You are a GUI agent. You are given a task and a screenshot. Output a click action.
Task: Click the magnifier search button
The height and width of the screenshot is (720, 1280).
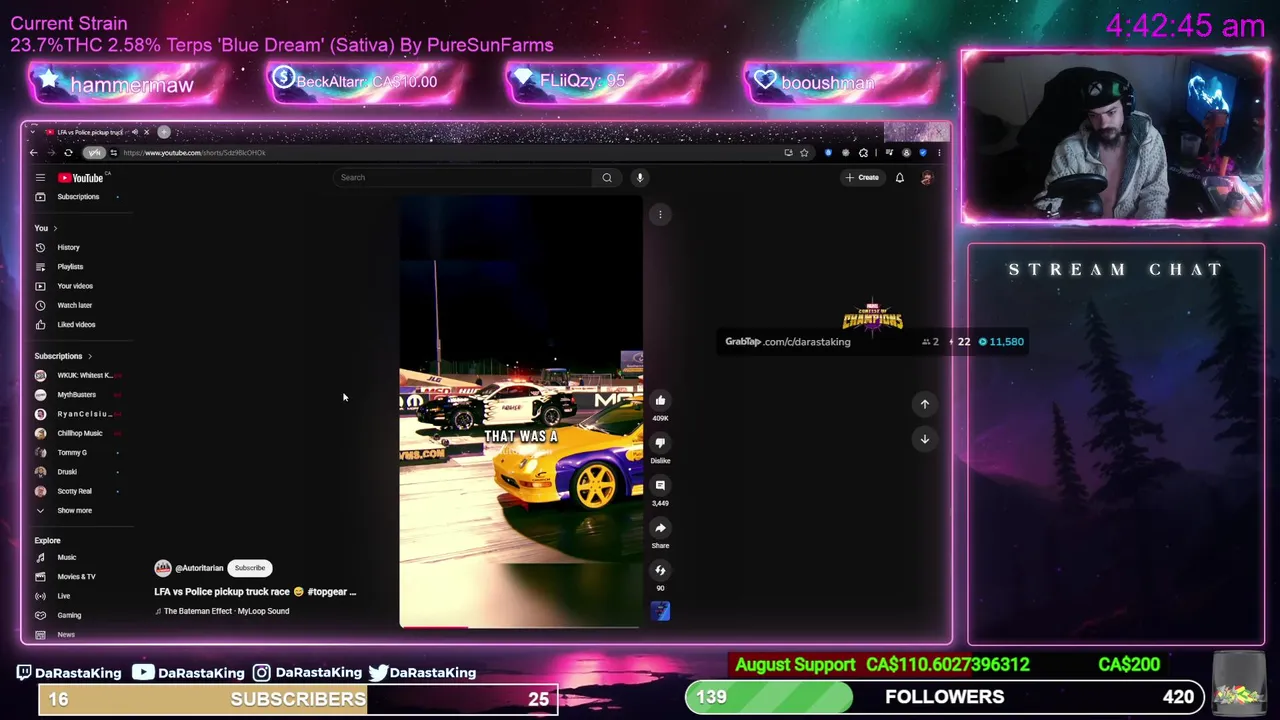point(607,178)
